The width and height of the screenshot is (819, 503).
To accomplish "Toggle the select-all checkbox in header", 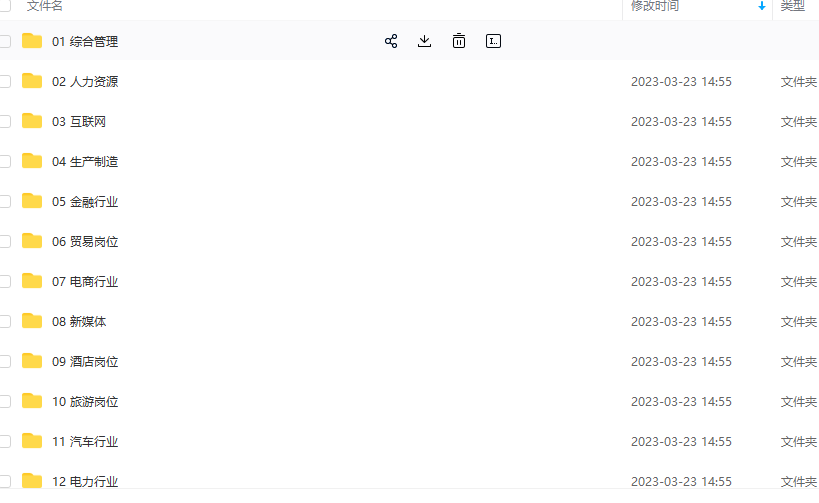I will tap(4, 6).
